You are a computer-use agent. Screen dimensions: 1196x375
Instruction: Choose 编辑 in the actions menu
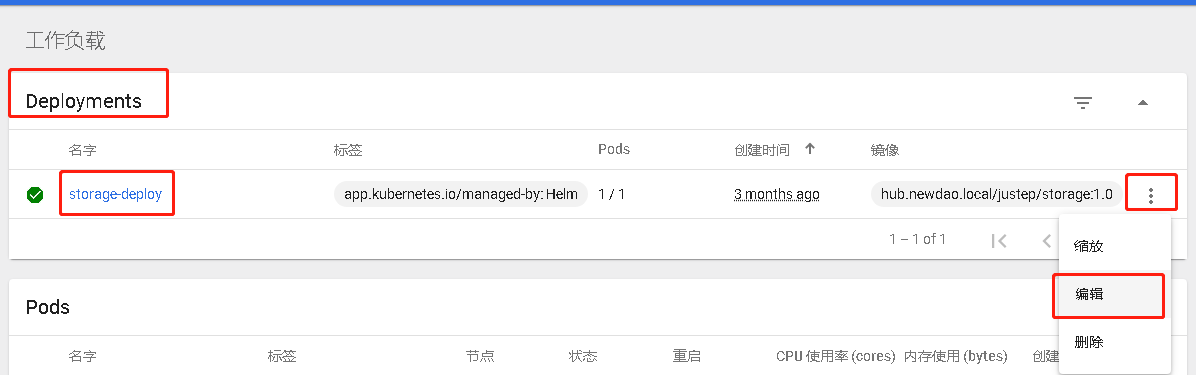(1088, 294)
